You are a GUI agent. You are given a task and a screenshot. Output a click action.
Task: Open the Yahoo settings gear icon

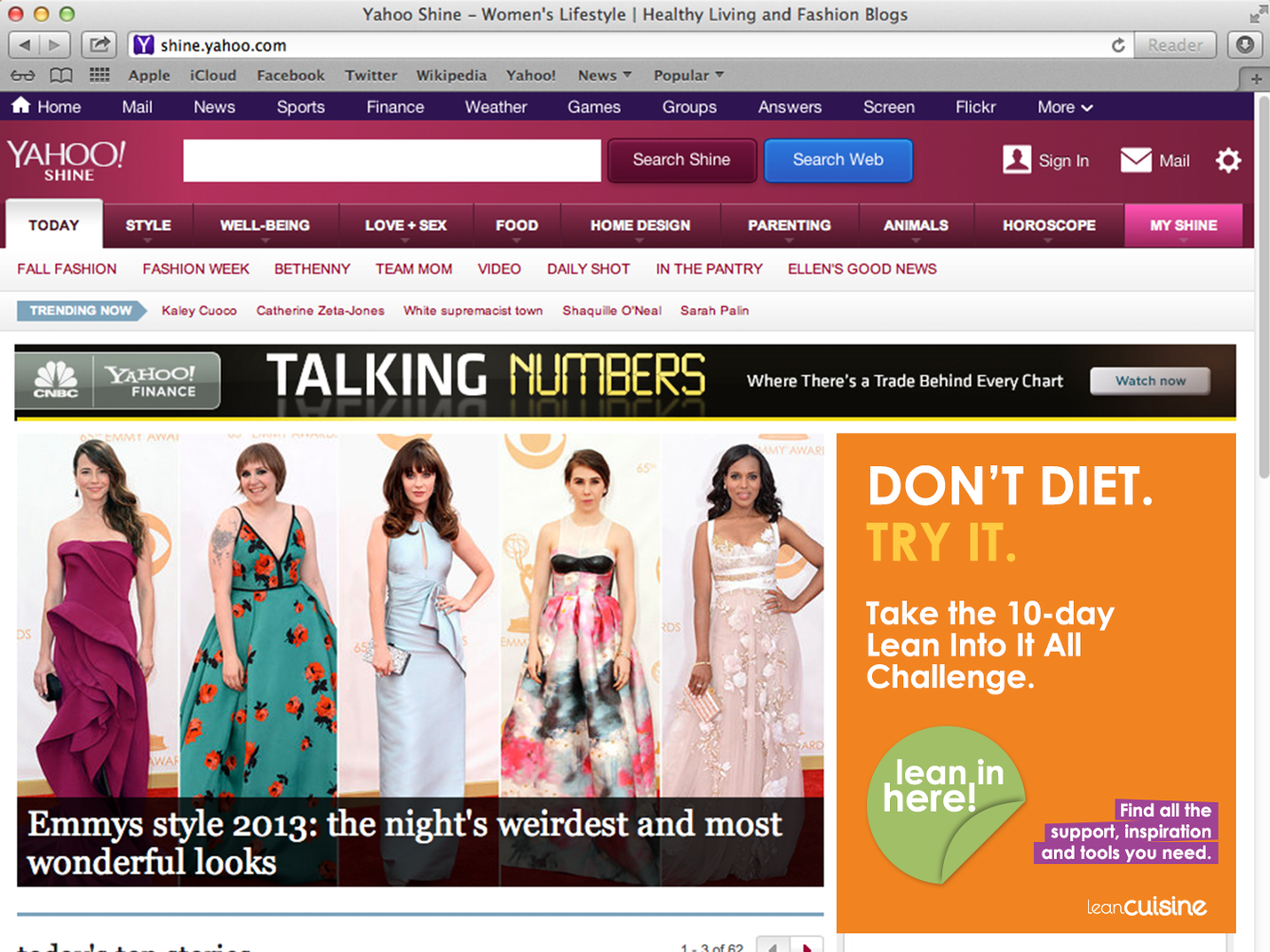click(x=1228, y=160)
